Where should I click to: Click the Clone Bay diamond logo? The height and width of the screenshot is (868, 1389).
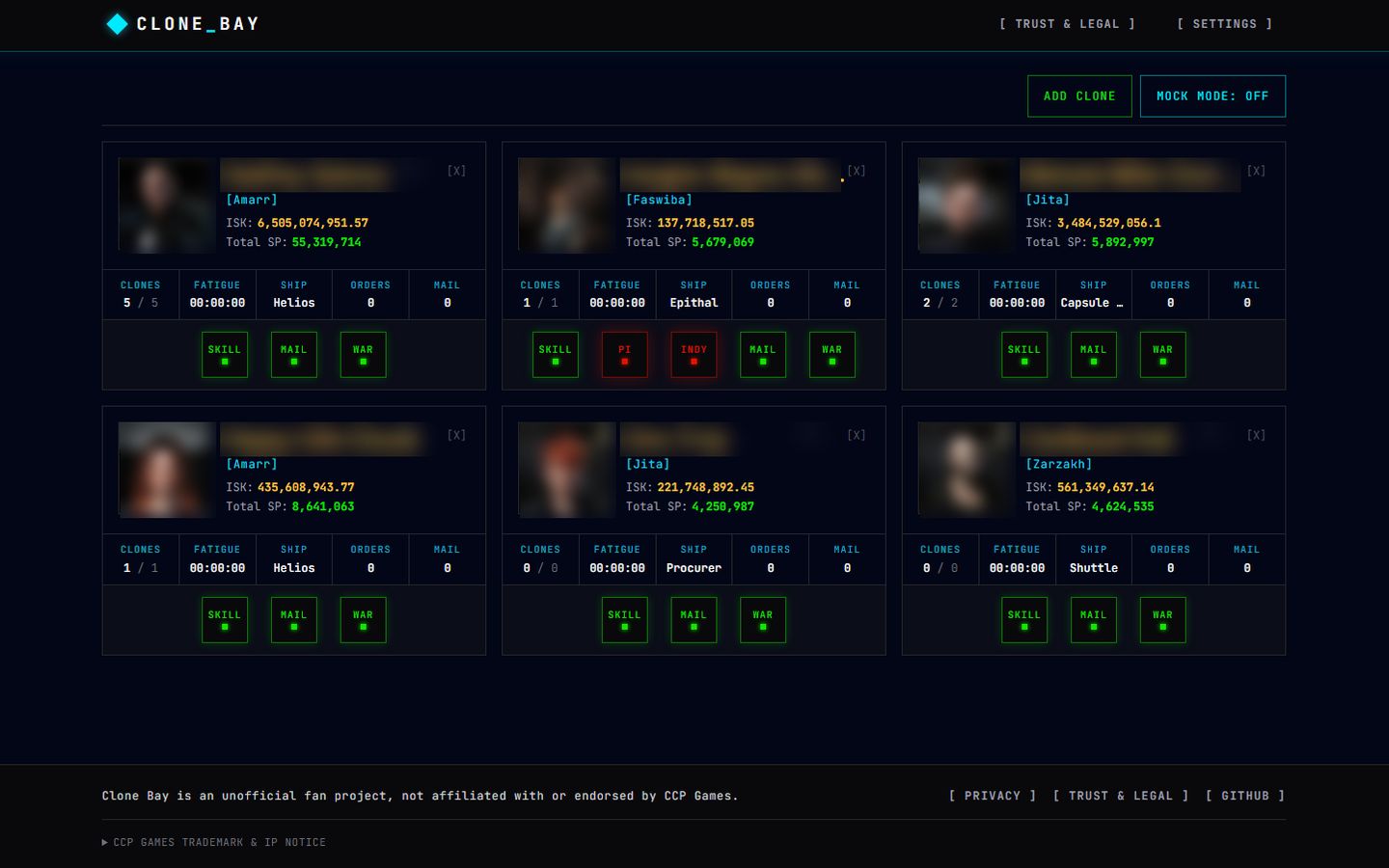(x=117, y=24)
